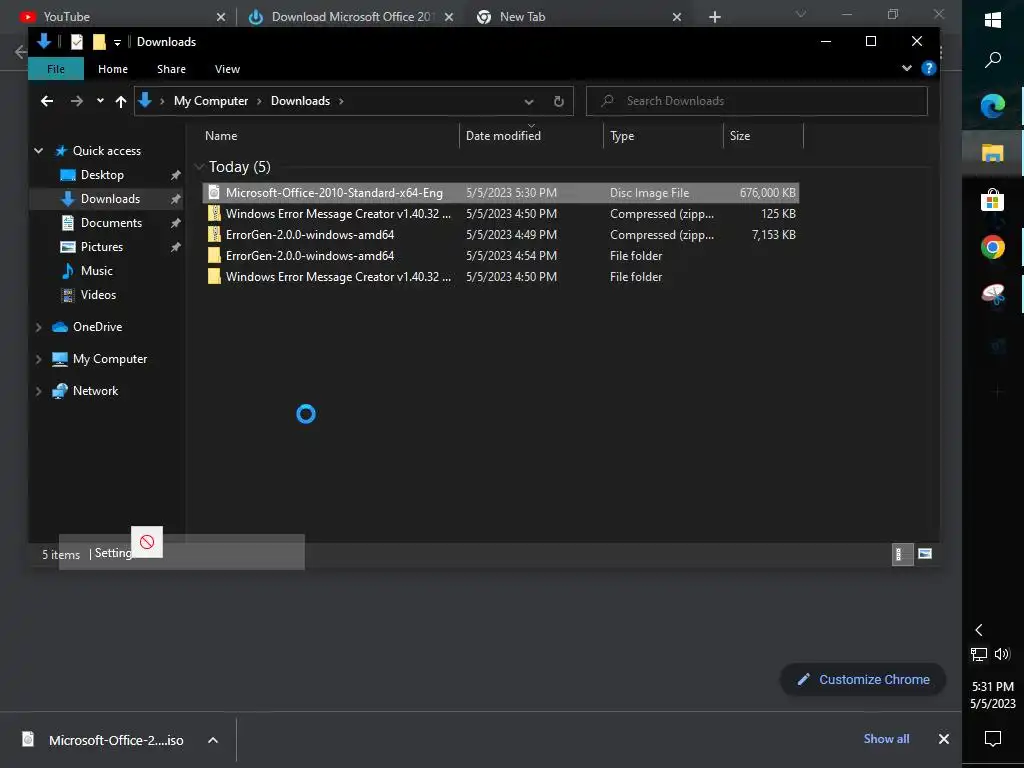Click the Desktop pin icon
Screen dimensions: 1024x768
tap(175, 175)
